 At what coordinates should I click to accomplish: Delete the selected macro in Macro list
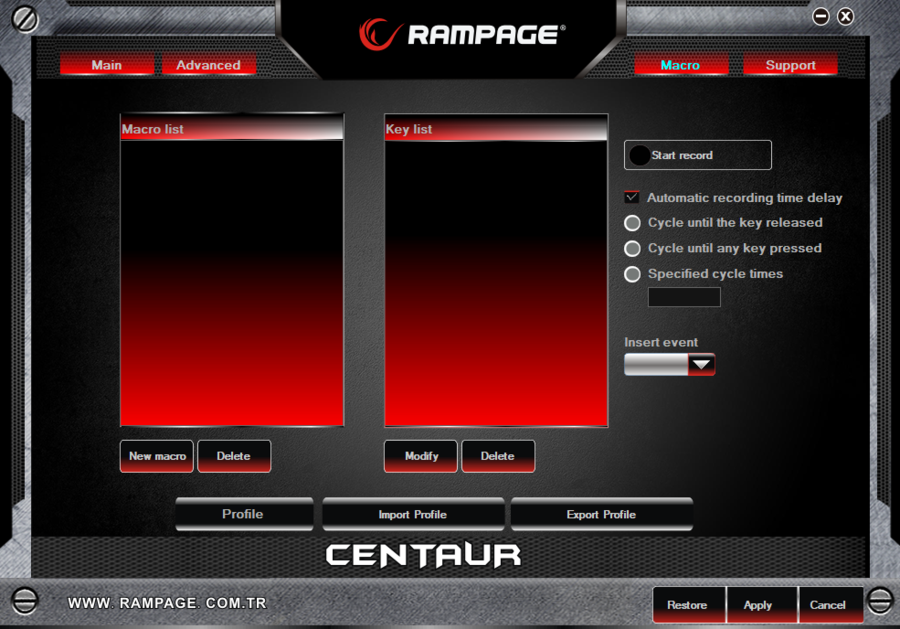coord(234,456)
